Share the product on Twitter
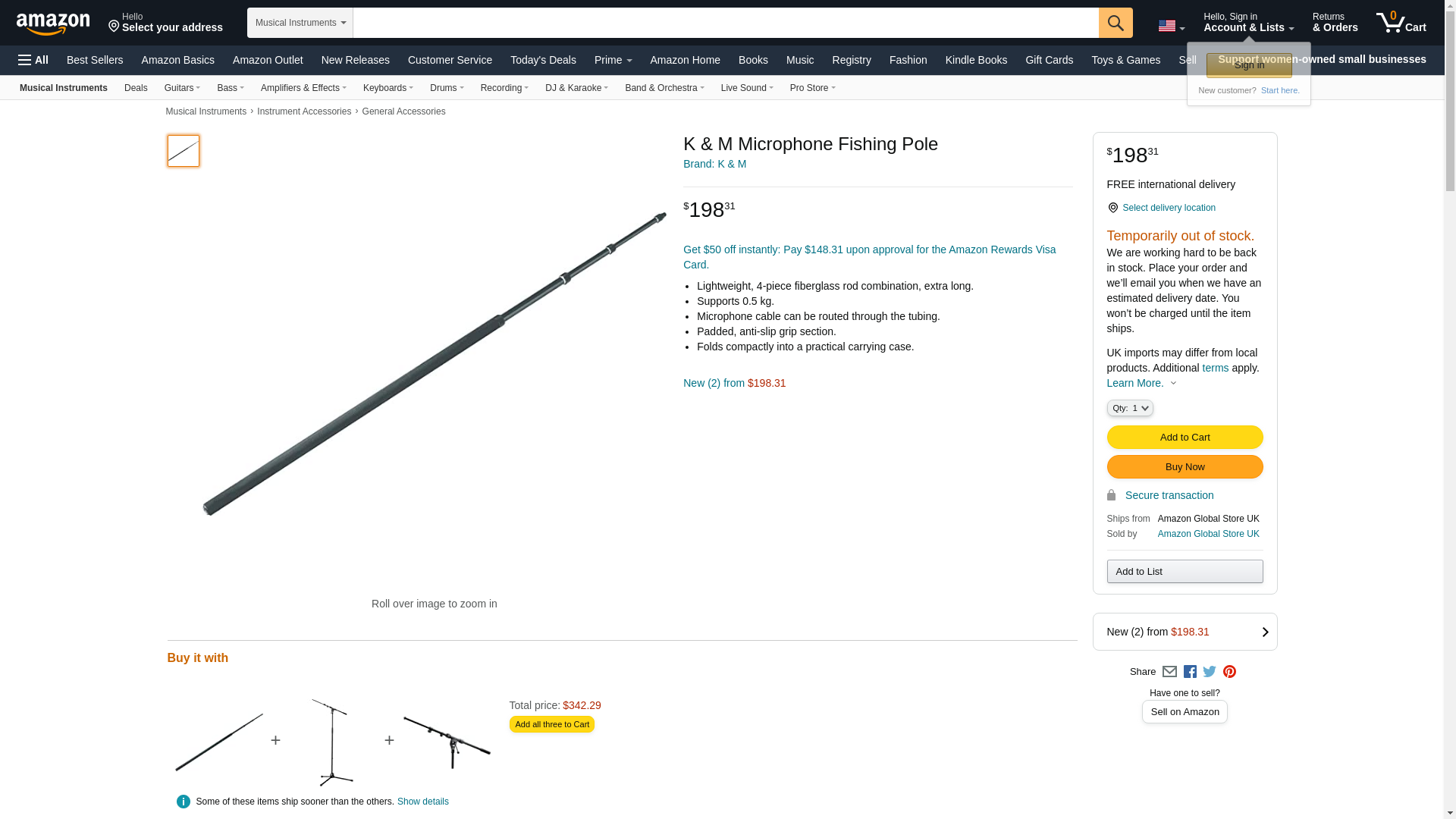 [x=1210, y=672]
